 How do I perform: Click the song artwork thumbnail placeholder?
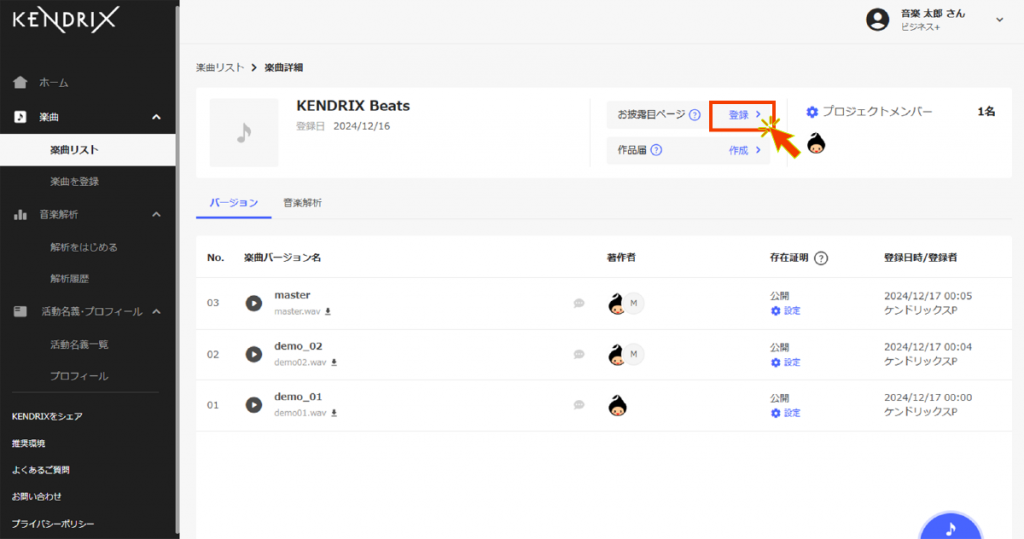point(244,132)
